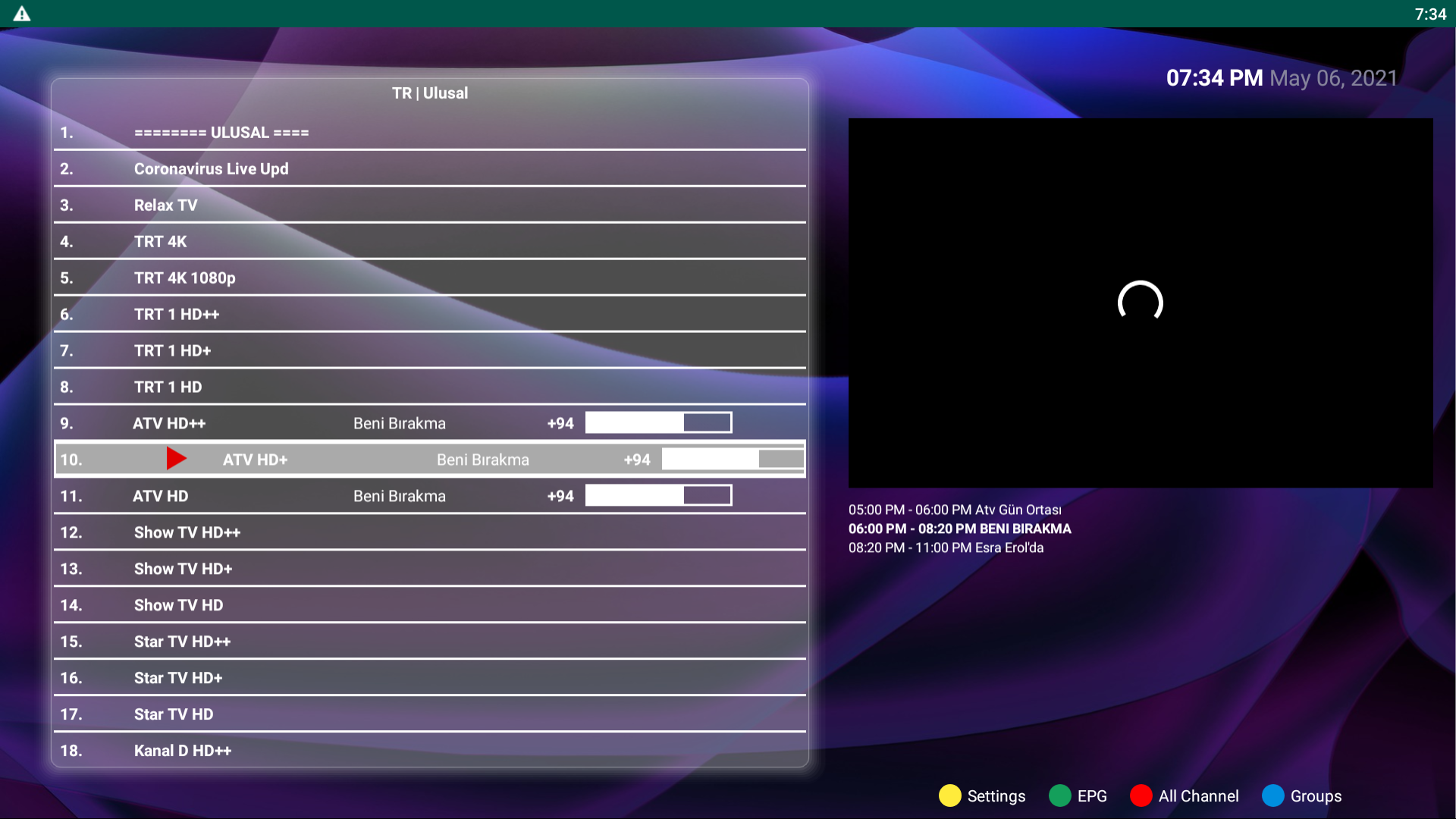Viewport: 1456px width, 819px height.
Task: Select channel Kanal D HD++
Action: point(430,751)
